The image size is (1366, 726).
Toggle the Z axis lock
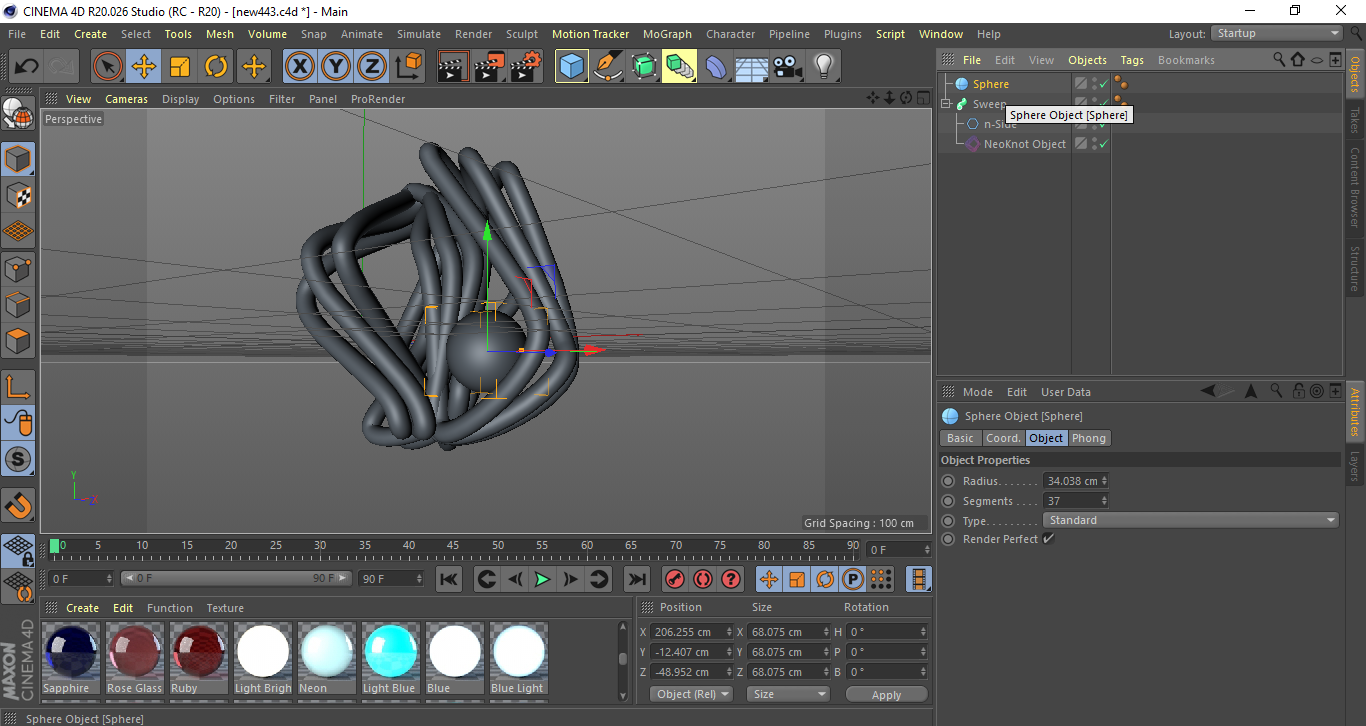point(371,67)
